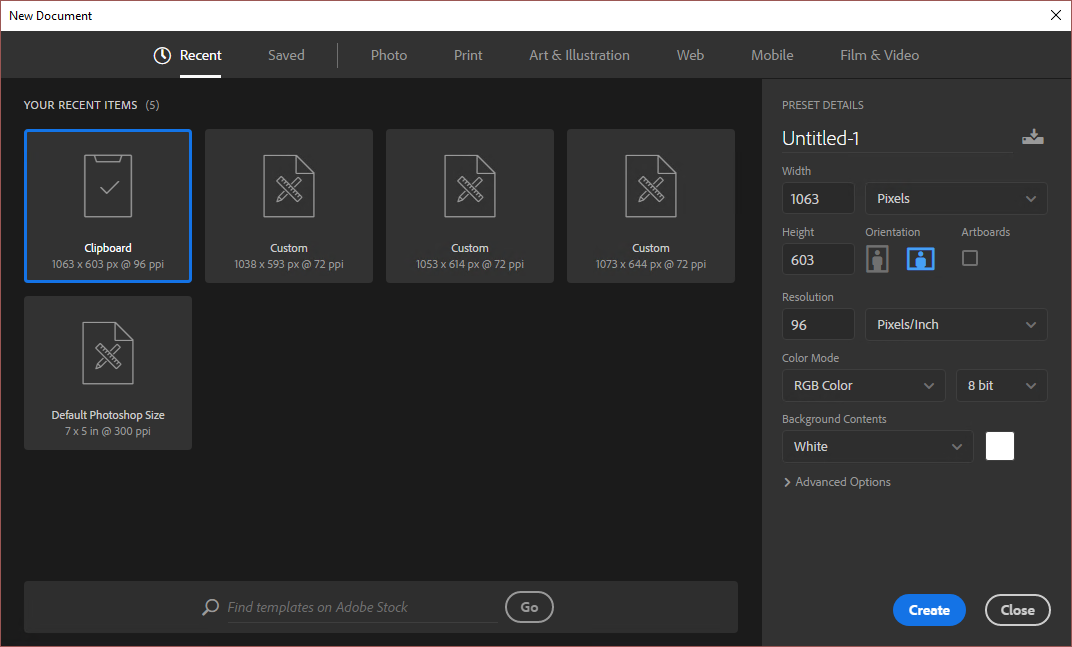
Task: Open the RGB Color mode dropdown
Action: 863,386
